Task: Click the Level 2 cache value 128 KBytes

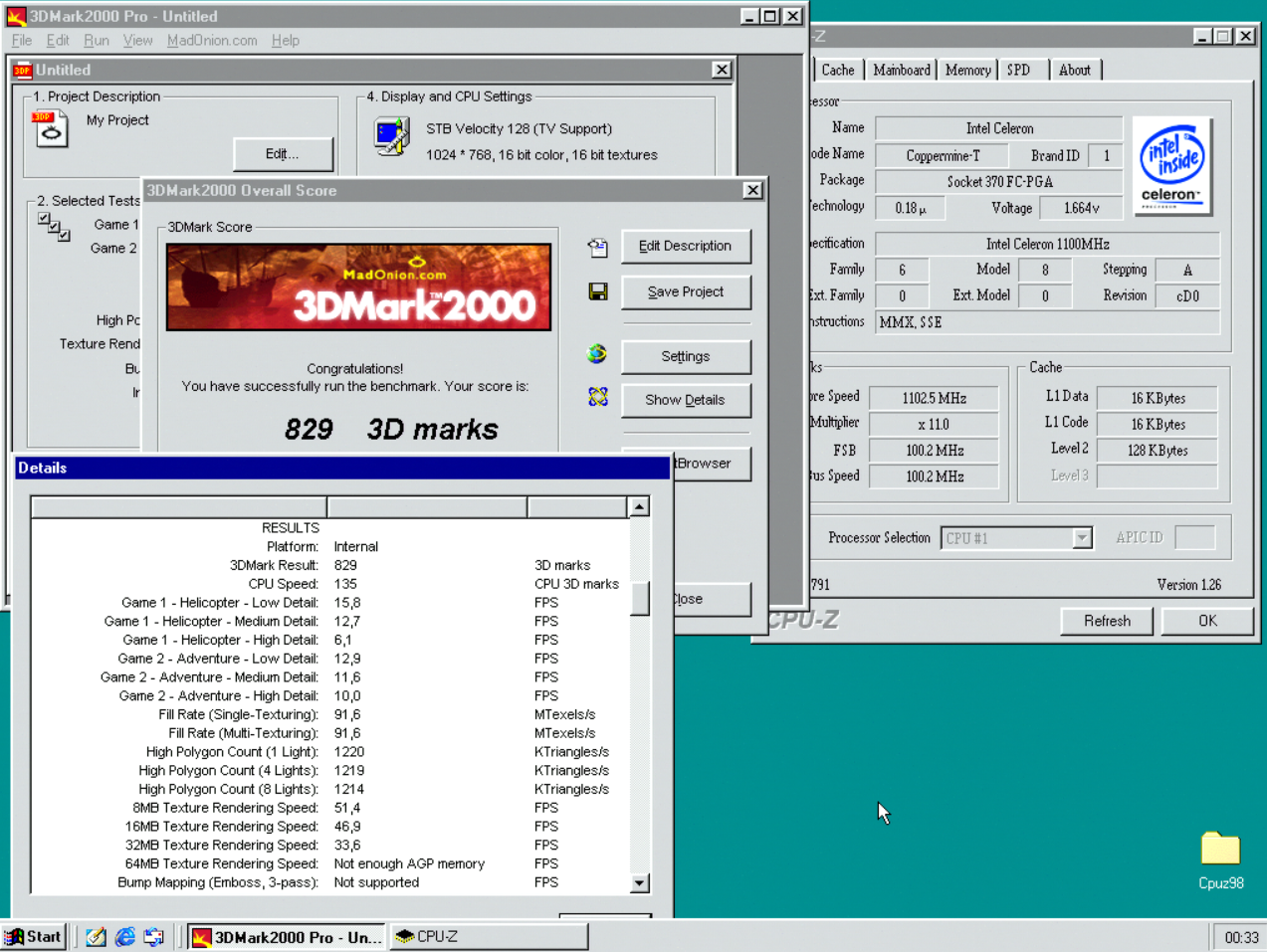Action: 1158,451
